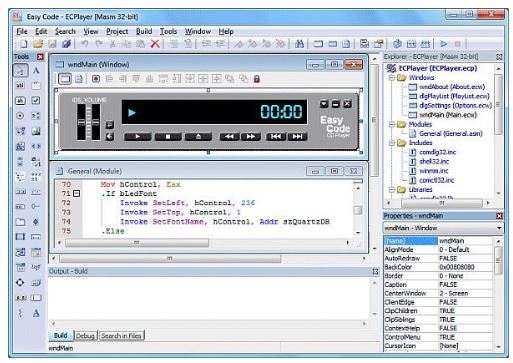Open the Window menu
513x363 pixels.
pyautogui.click(x=198, y=32)
